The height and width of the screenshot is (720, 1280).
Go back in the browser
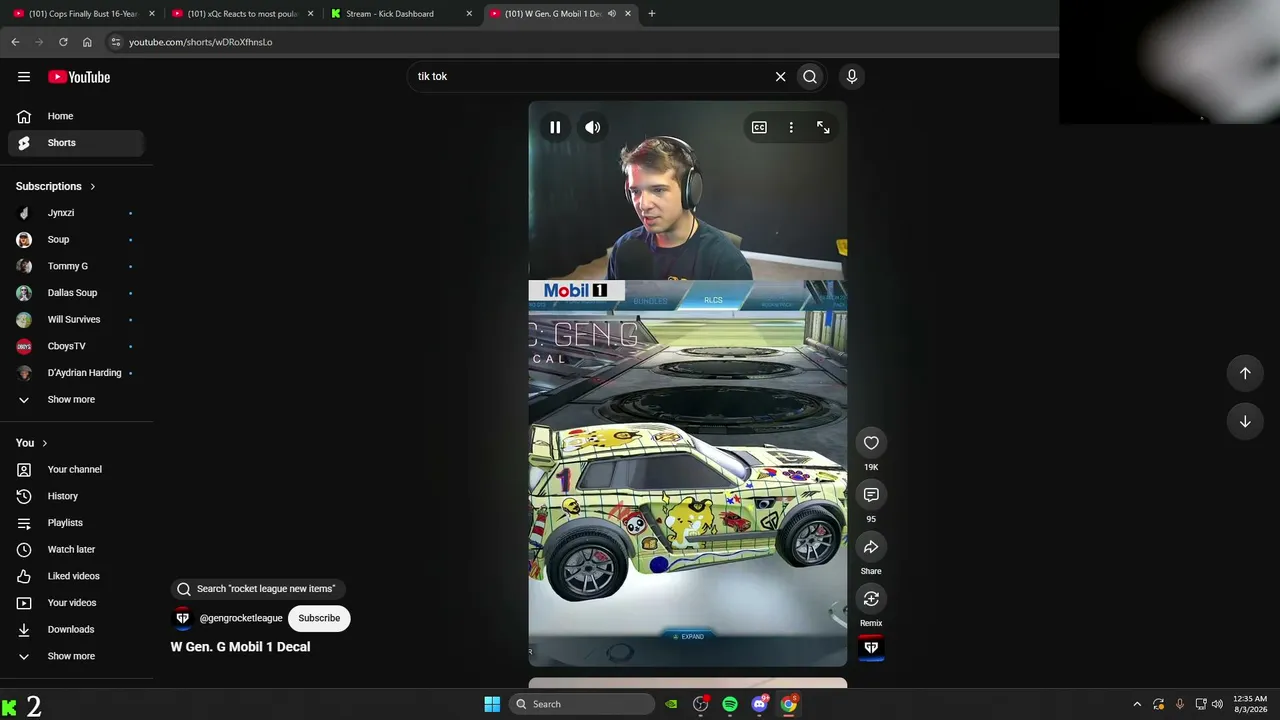15,42
